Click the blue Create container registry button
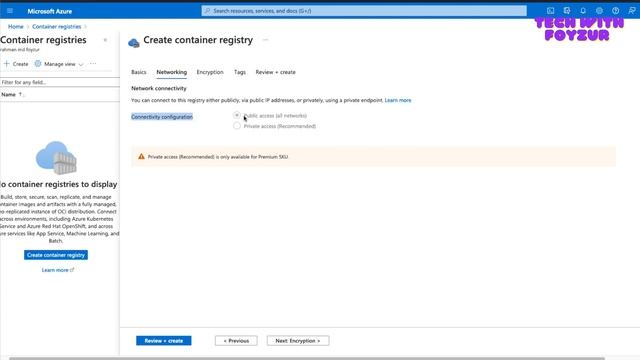Image resolution: width=640 pixels, height=360 pixels. [56, 255]
